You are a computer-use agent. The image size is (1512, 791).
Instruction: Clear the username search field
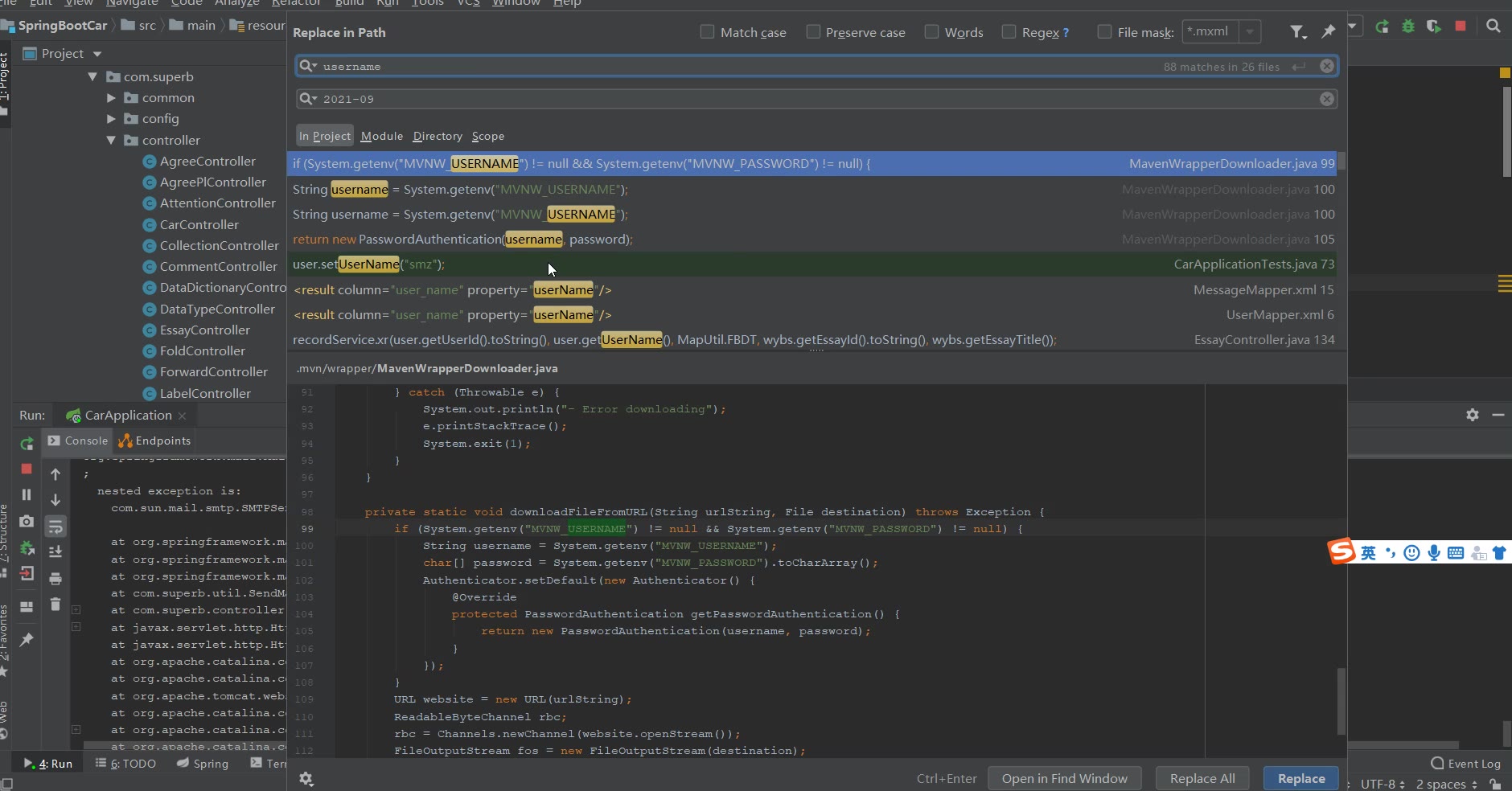pyautogui.click(x=1327, y=67)
